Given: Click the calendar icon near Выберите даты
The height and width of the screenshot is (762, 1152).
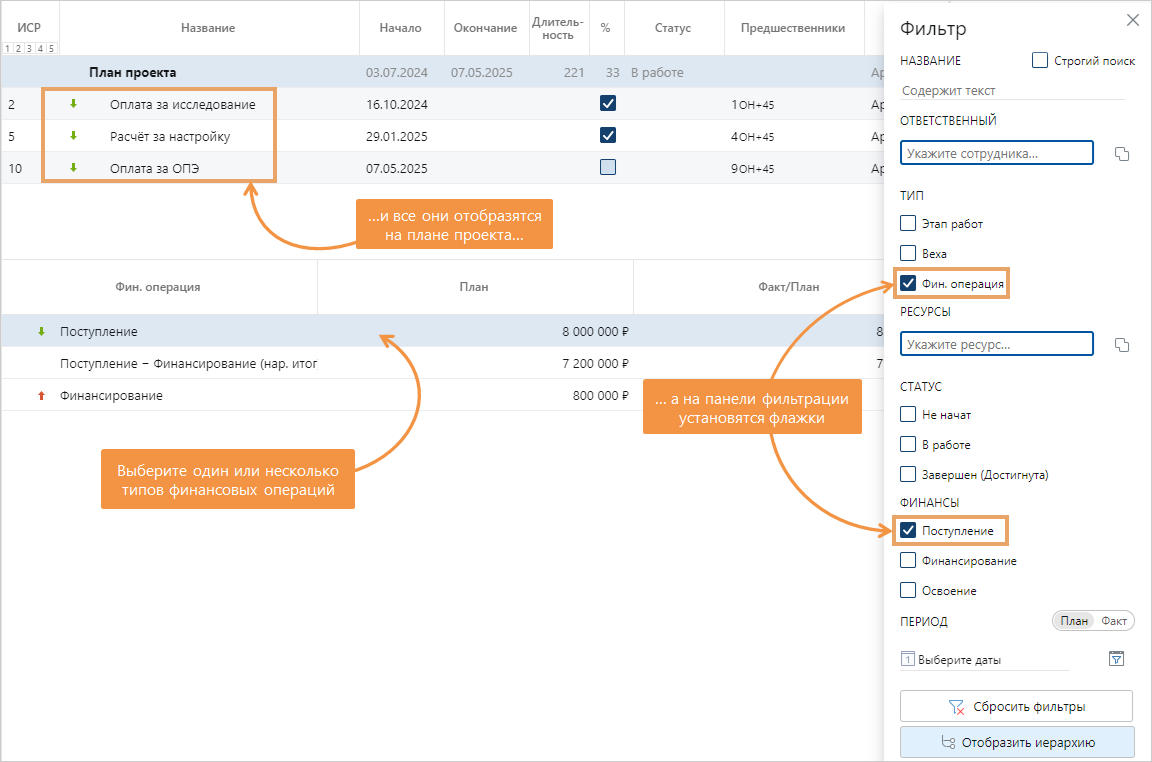Looking at the screenshot, I should click(x=908, y=659).
